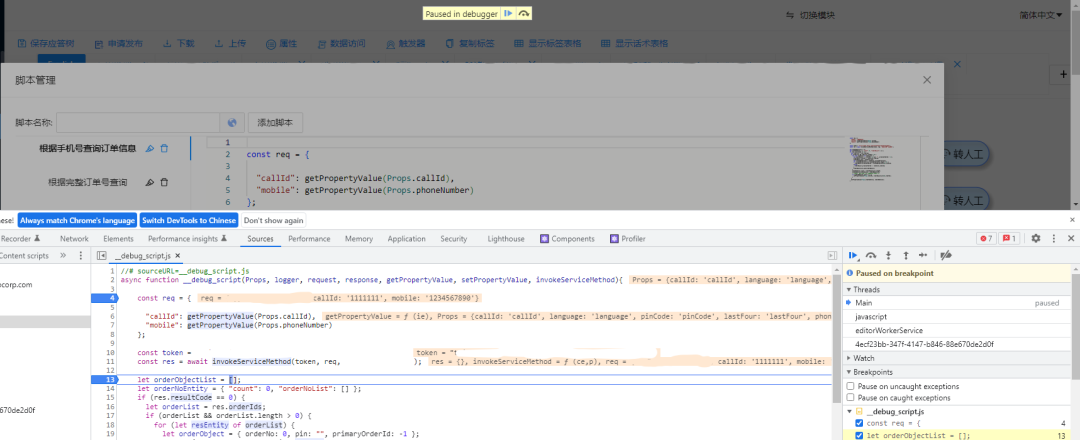Dismiss the DevTools language info bar
Viewport: 1080px width, 440px height.
(1072, 220)
